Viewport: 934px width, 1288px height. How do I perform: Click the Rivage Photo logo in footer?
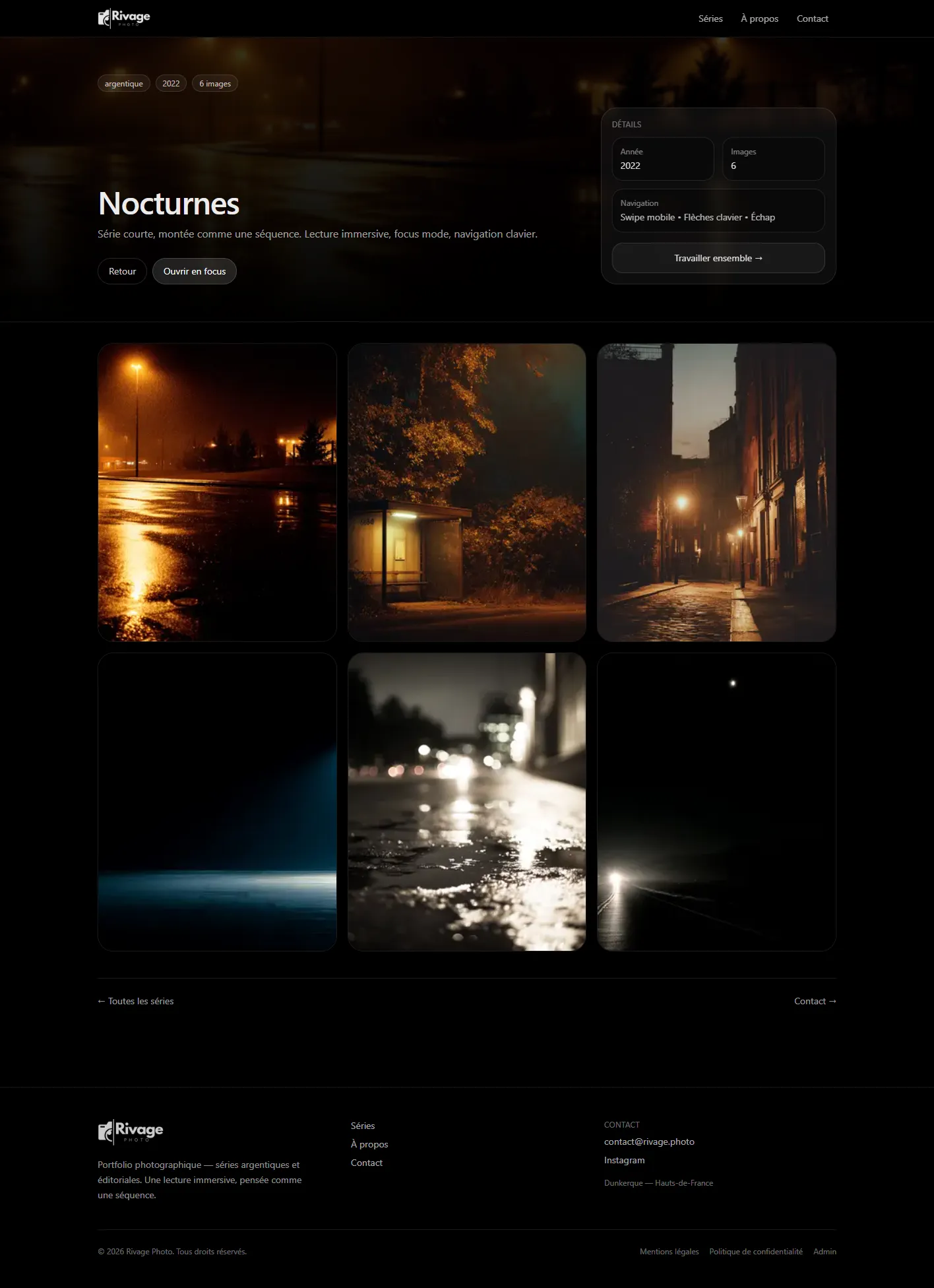point(131,1131)
